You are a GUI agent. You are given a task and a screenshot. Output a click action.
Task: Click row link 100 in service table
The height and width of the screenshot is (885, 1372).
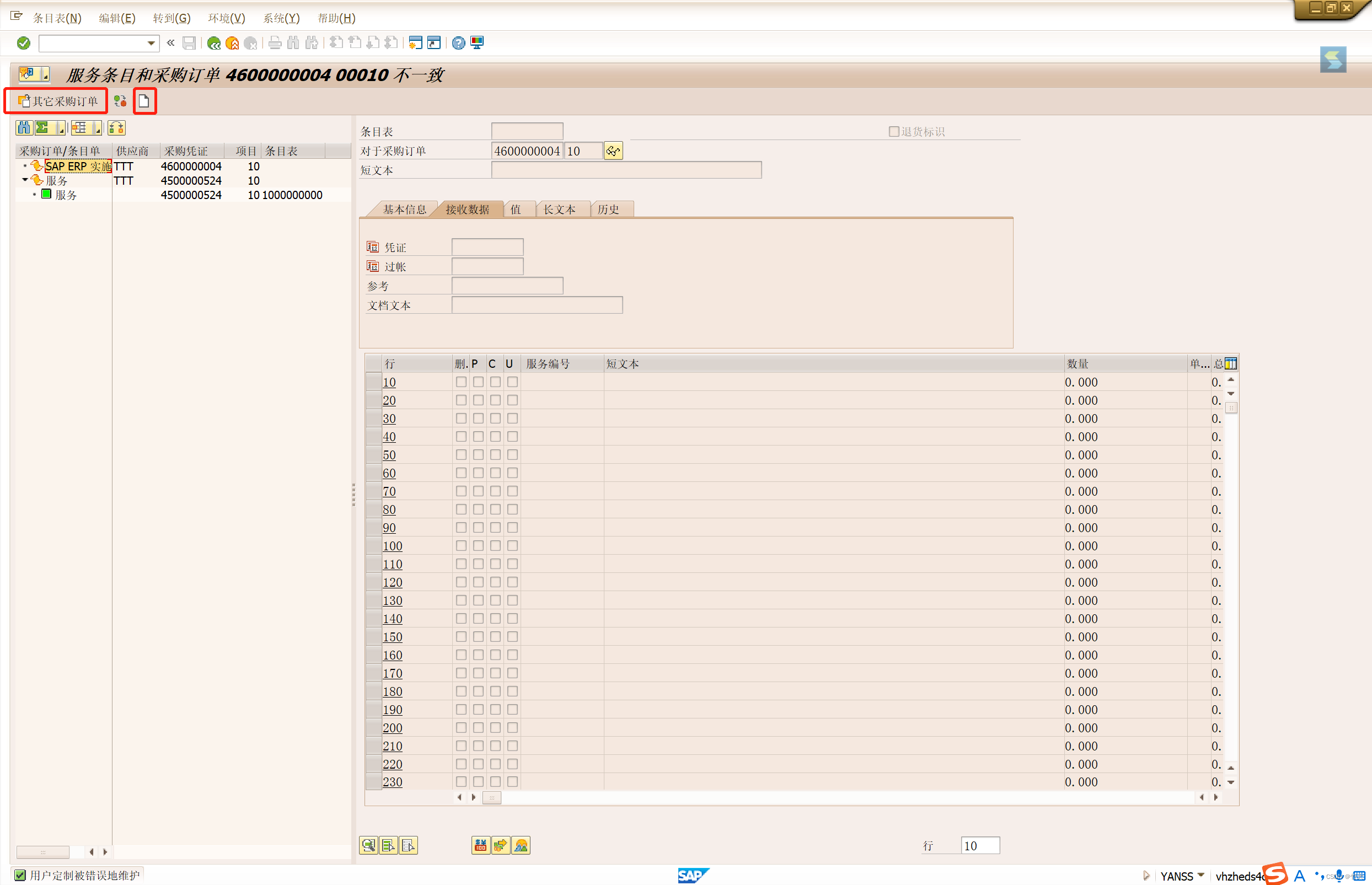393,546
